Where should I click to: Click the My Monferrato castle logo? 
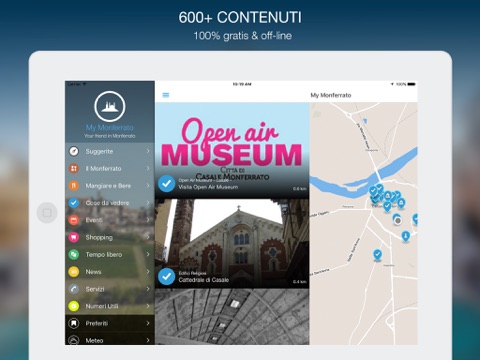[x=110, y=106]
